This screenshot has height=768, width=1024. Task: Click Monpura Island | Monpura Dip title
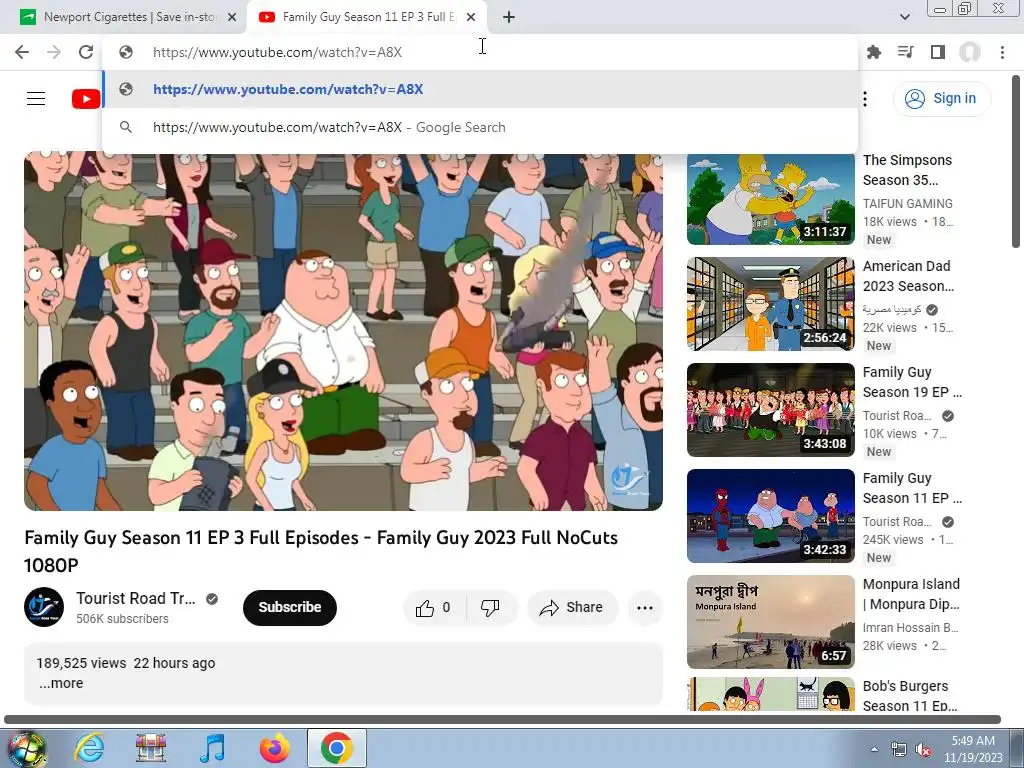click(x=911, y=594)
